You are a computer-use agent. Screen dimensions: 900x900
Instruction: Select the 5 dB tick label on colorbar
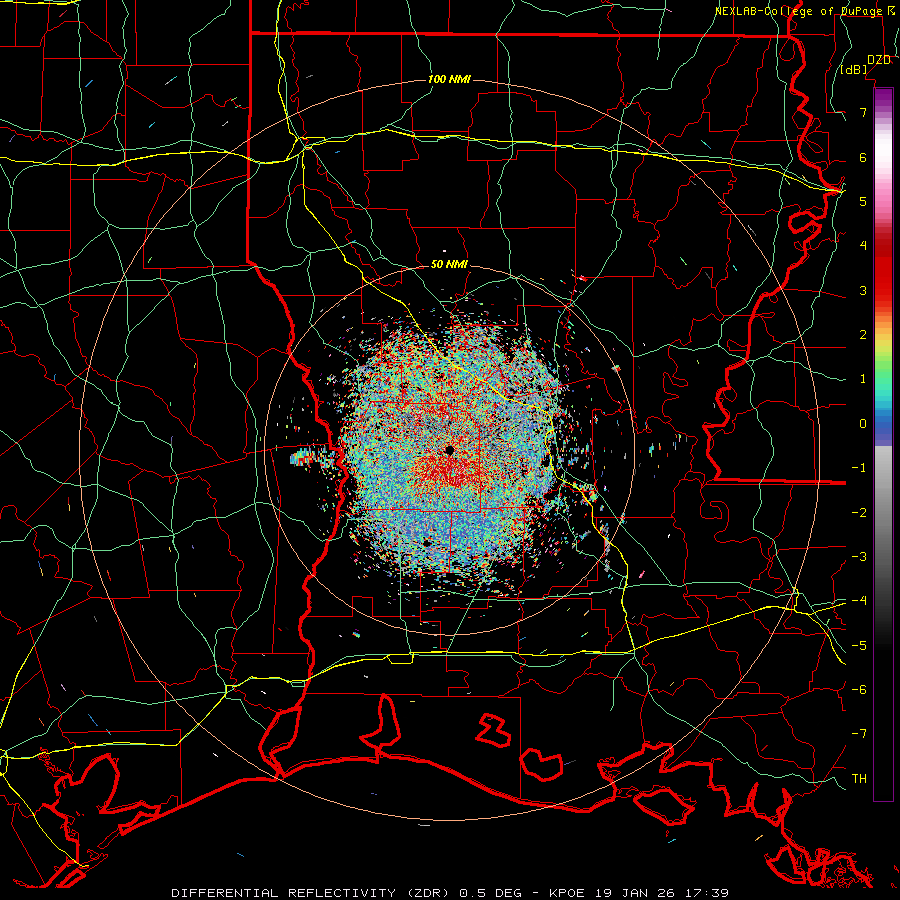tap(863, 201)
